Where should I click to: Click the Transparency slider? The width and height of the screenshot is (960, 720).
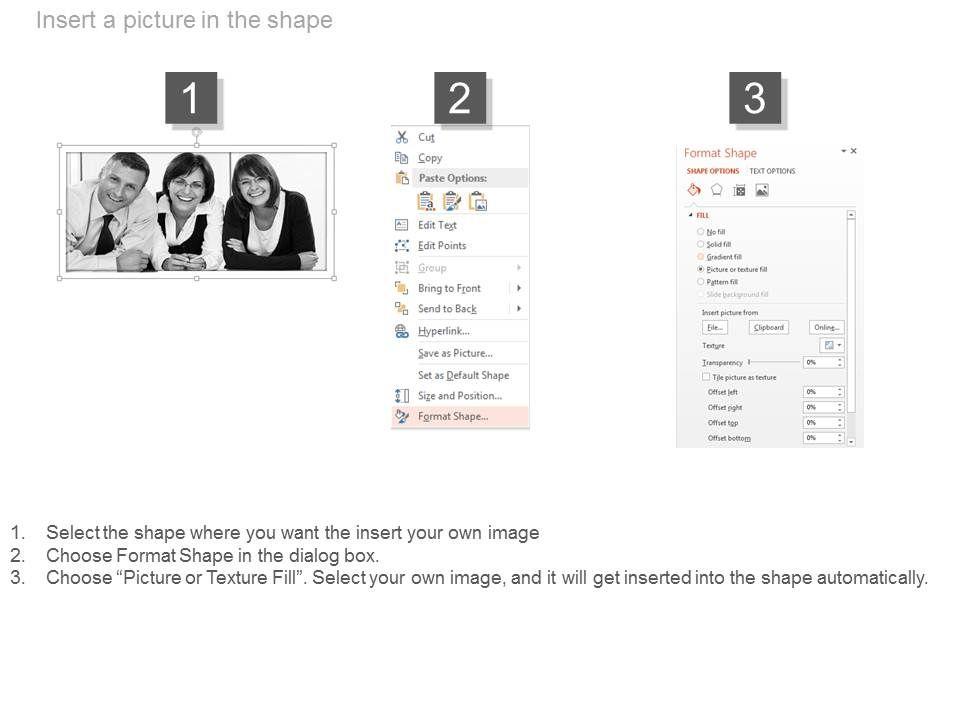[x=774, y=362]
